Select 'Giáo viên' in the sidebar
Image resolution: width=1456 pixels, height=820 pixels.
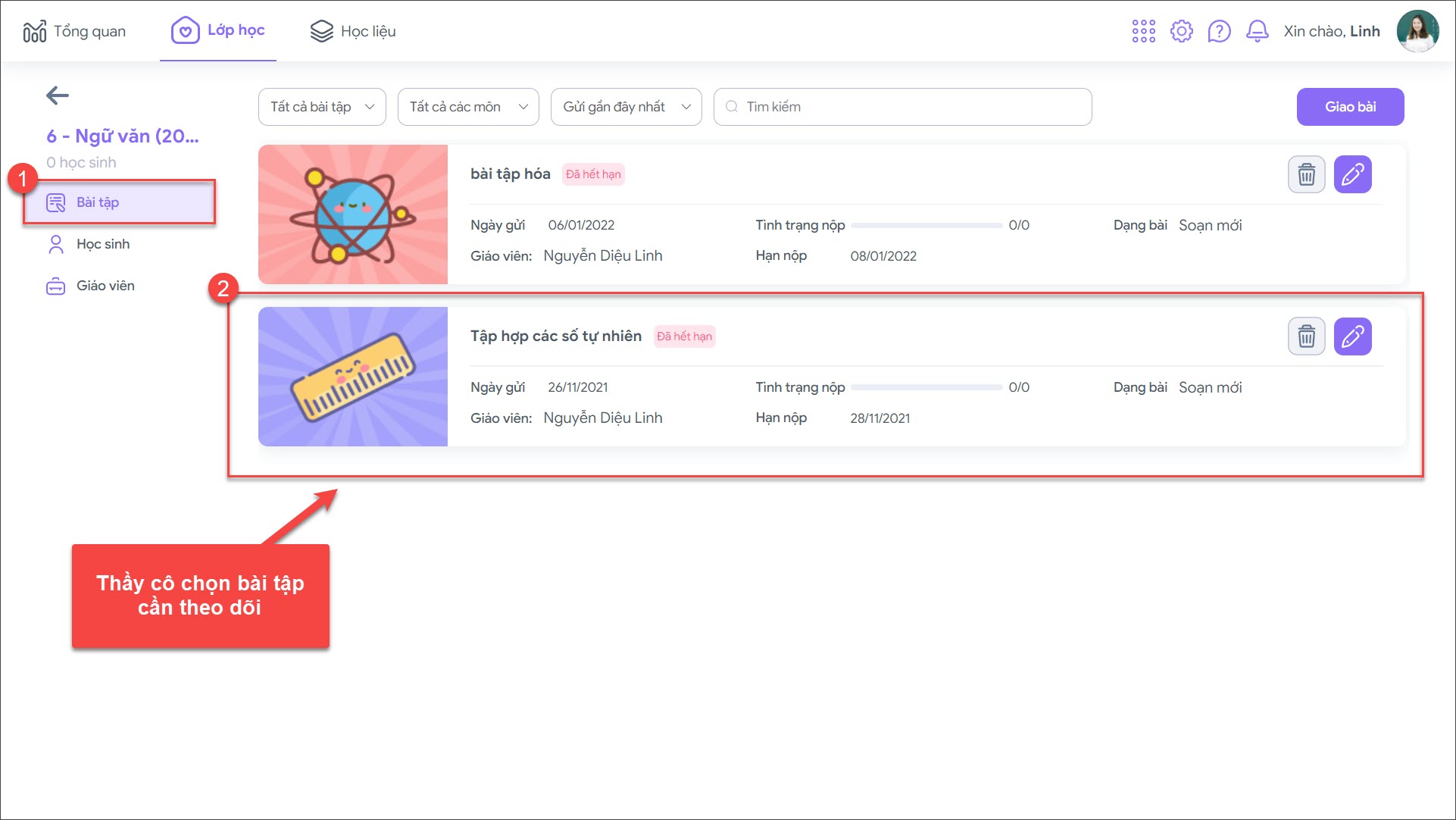(x=105, y=286)
